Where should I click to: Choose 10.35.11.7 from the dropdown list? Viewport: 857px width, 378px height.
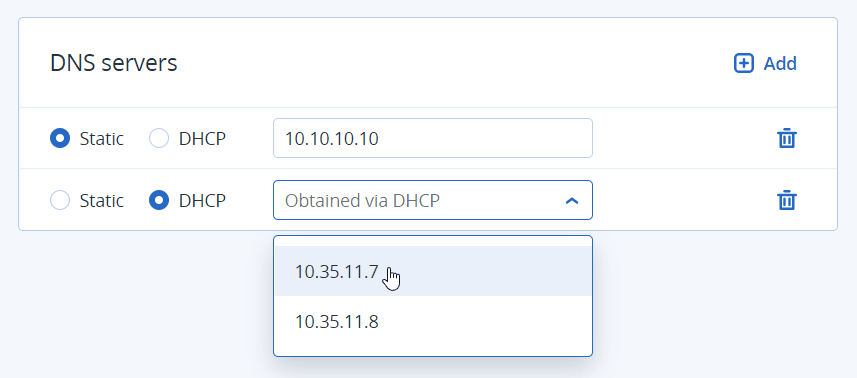[433, 271]
